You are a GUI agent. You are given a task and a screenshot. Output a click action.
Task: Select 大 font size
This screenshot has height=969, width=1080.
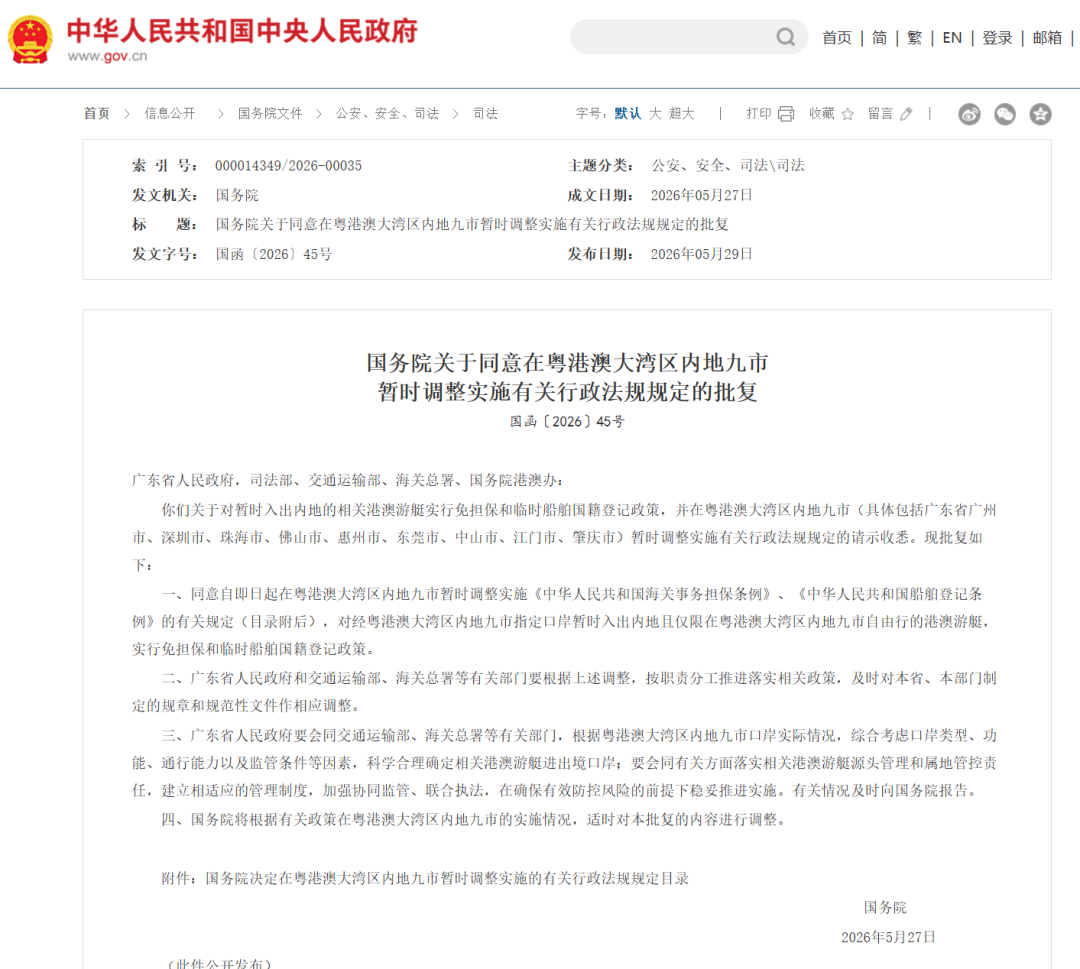pos(655,114)
